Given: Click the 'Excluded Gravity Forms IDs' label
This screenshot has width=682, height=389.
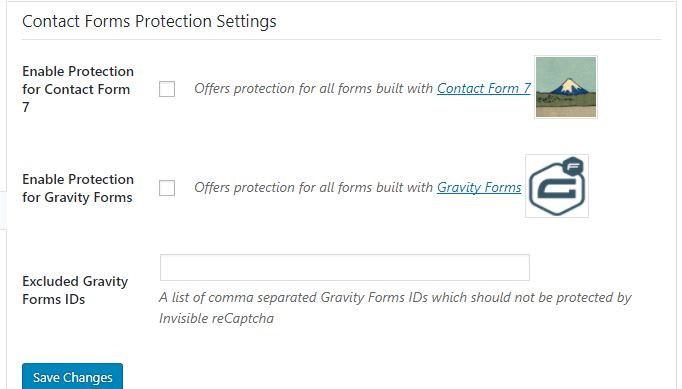Looking at the screenshot, I should click(x=75, y=290).
